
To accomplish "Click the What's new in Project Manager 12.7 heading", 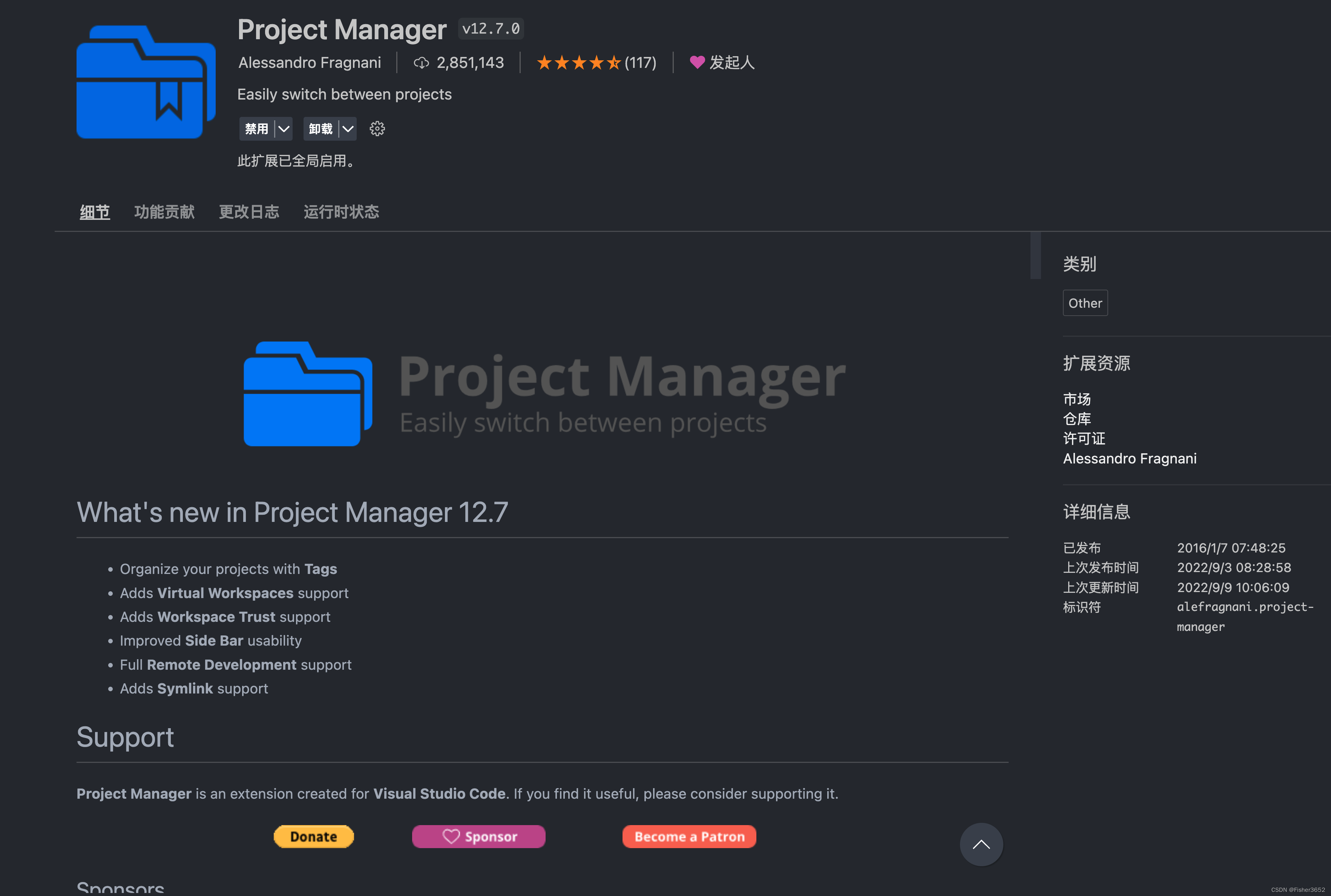I will click(x=293, y=512).
